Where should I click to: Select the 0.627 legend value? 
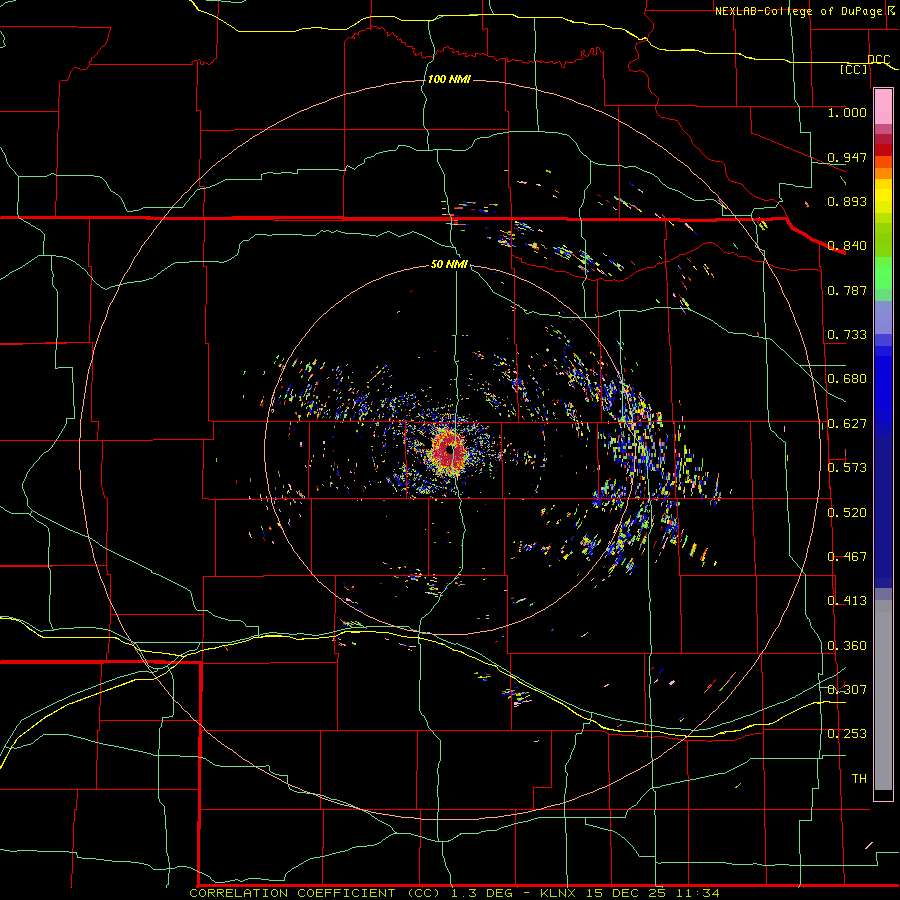point(847,424)
